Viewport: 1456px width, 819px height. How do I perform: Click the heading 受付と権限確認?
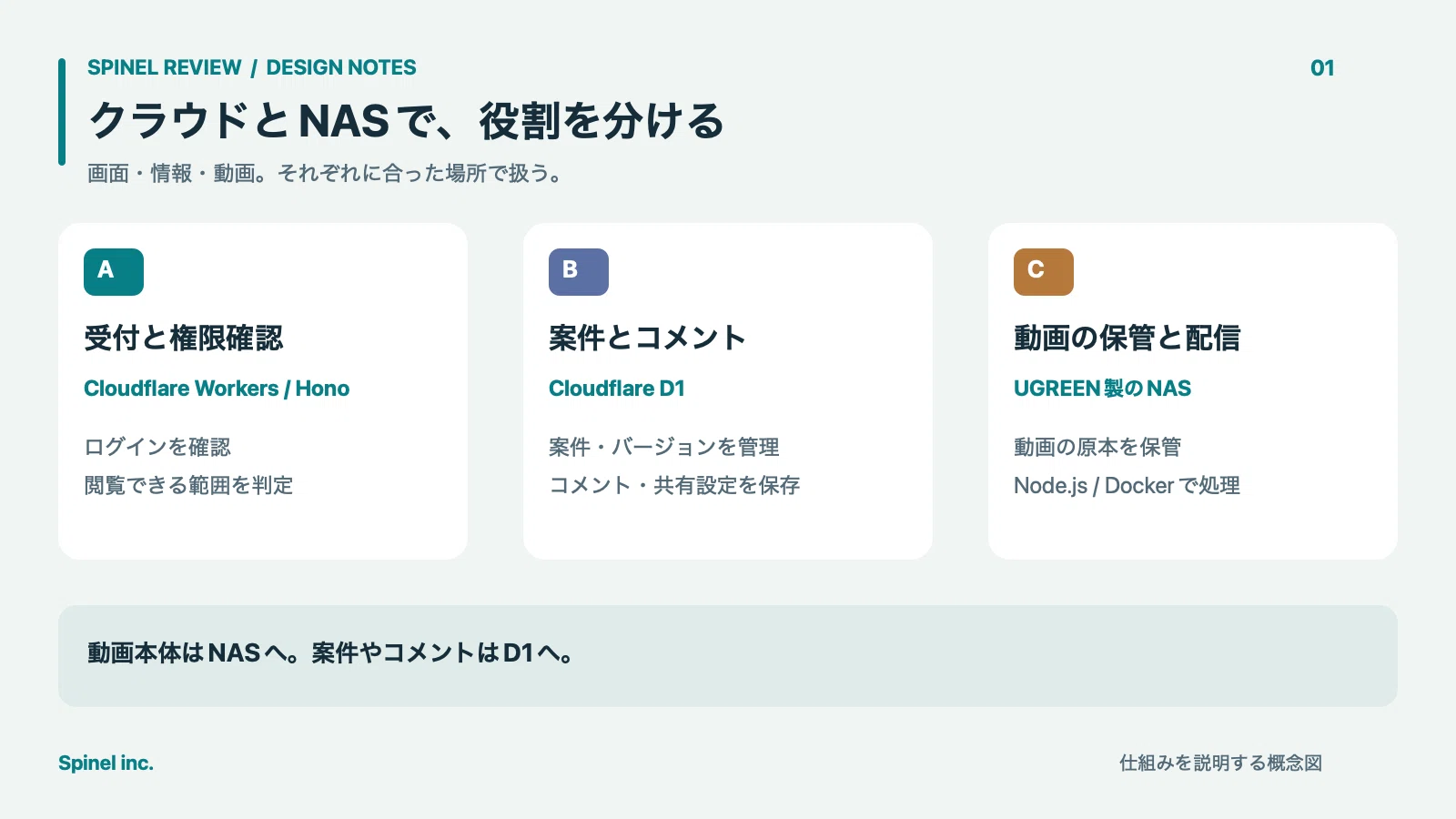point(184,338)
